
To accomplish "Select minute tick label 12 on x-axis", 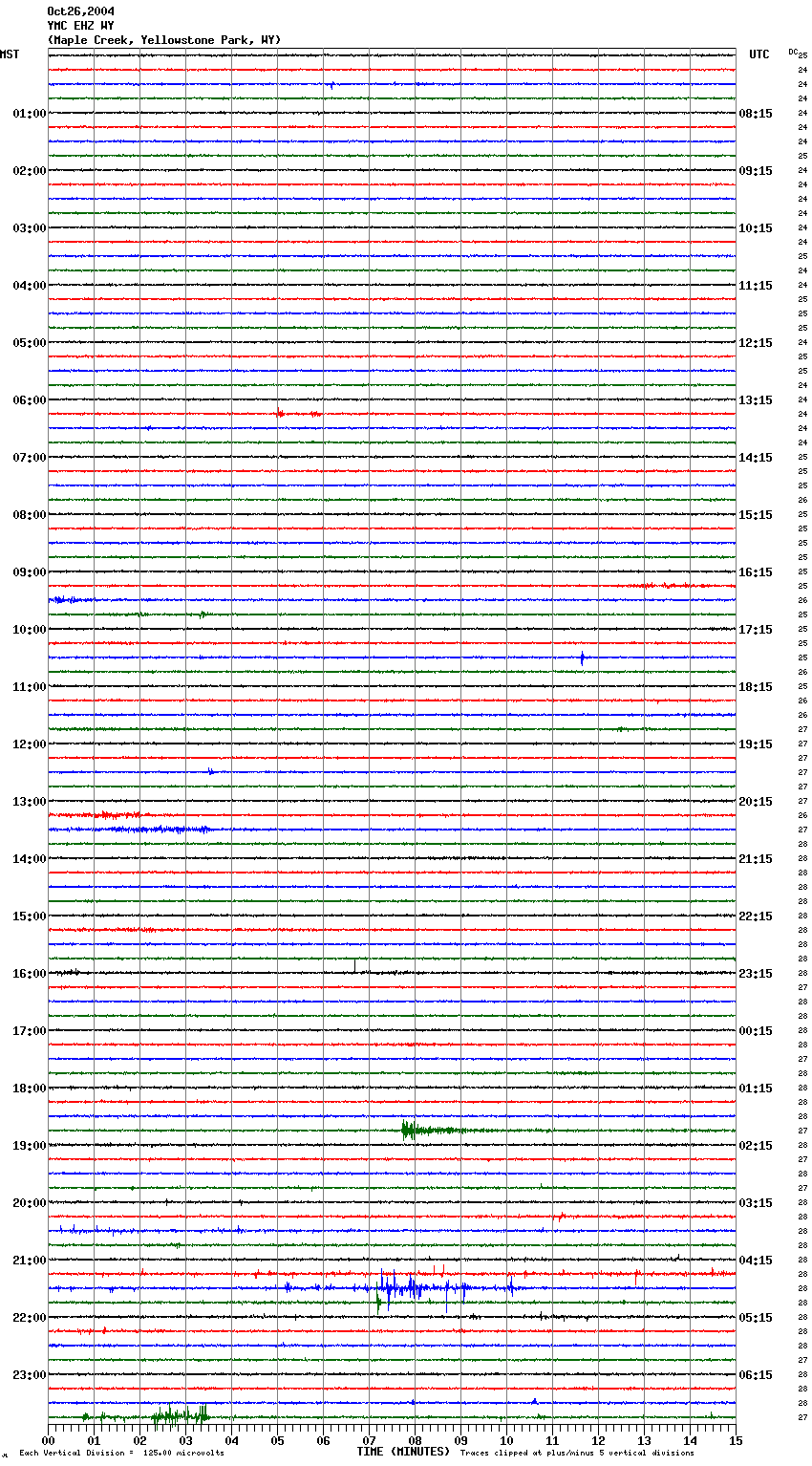I will pos(599,1441).
